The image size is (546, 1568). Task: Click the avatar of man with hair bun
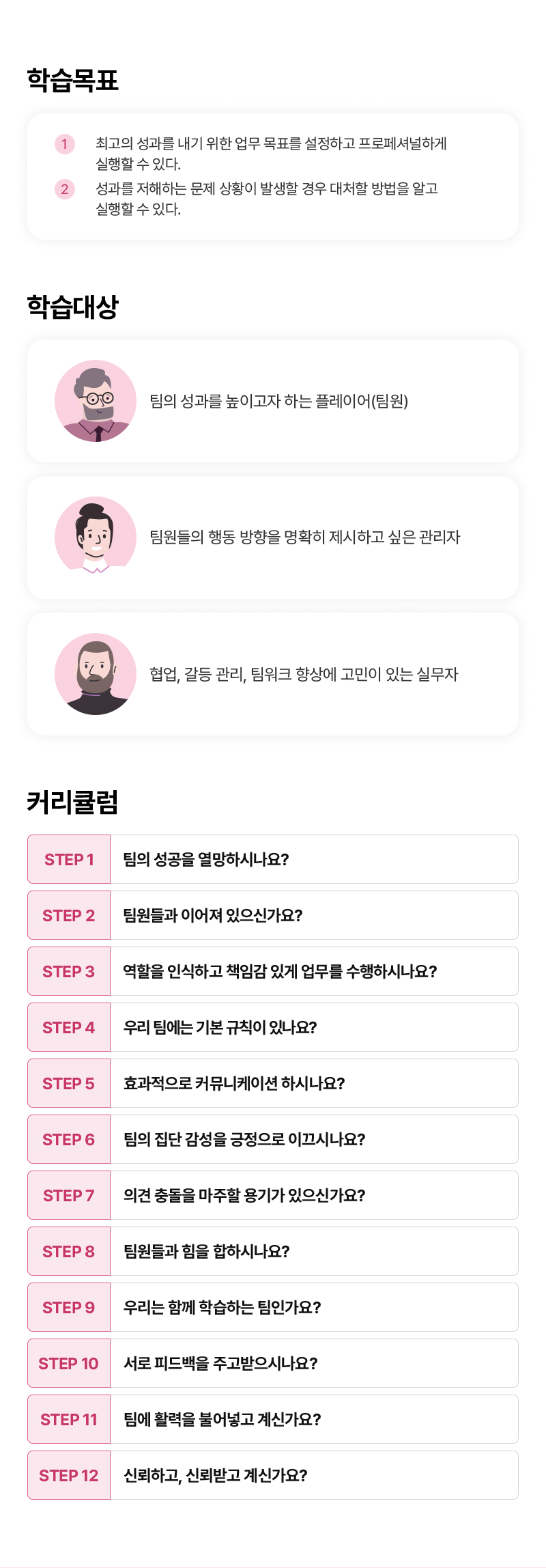(96, 537)
